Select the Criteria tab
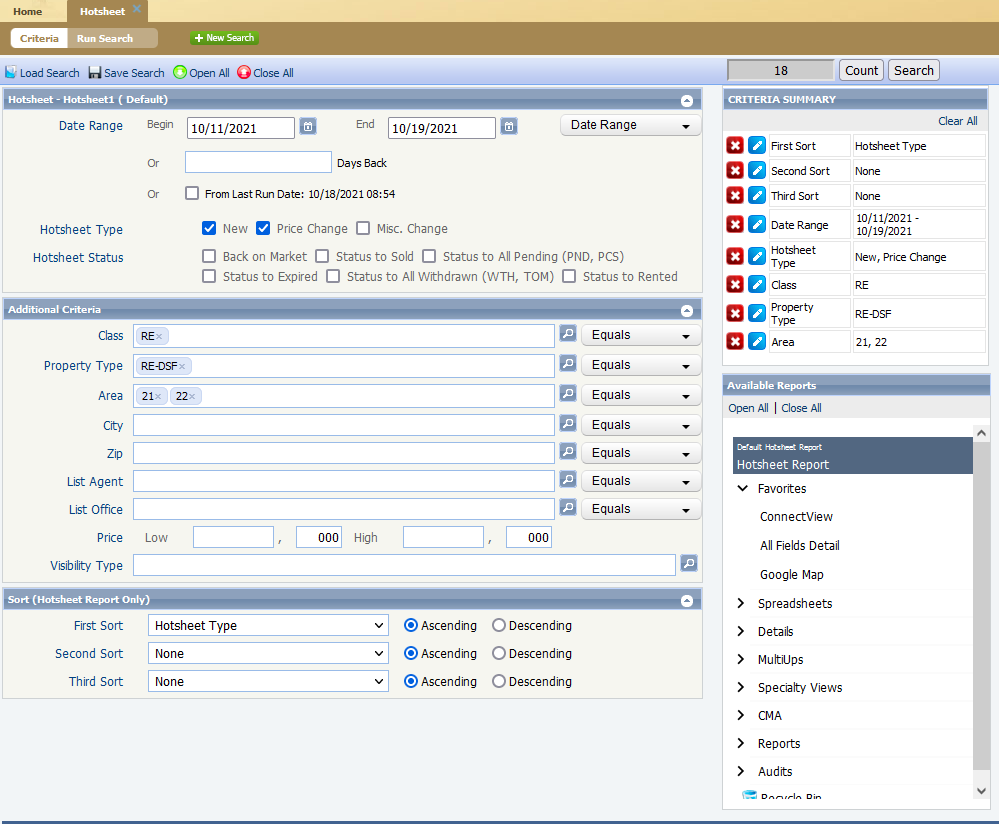The height and width of the screenshot is (824, 999). coord(39,38)
